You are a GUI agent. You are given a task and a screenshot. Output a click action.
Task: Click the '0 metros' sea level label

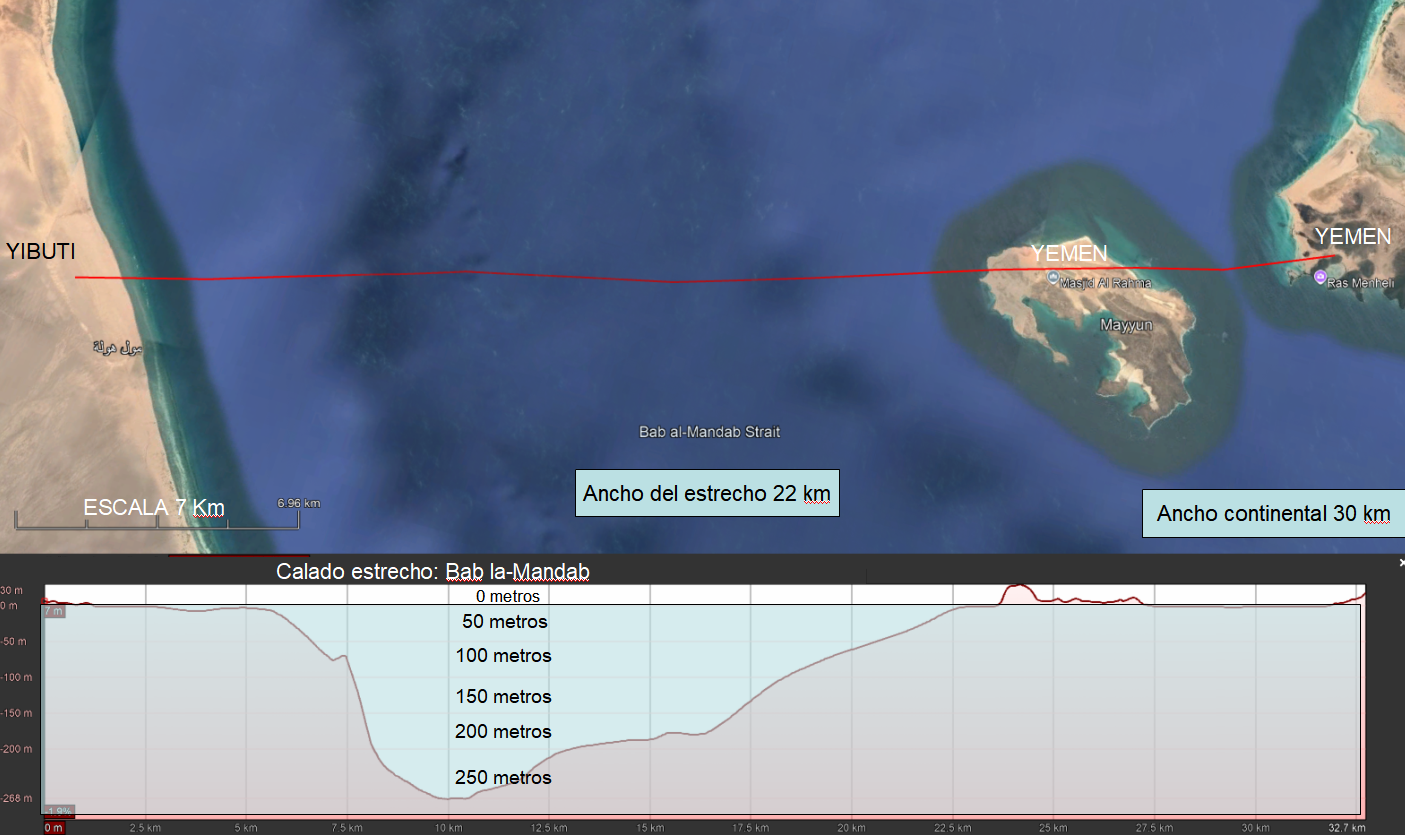(507, 596)
